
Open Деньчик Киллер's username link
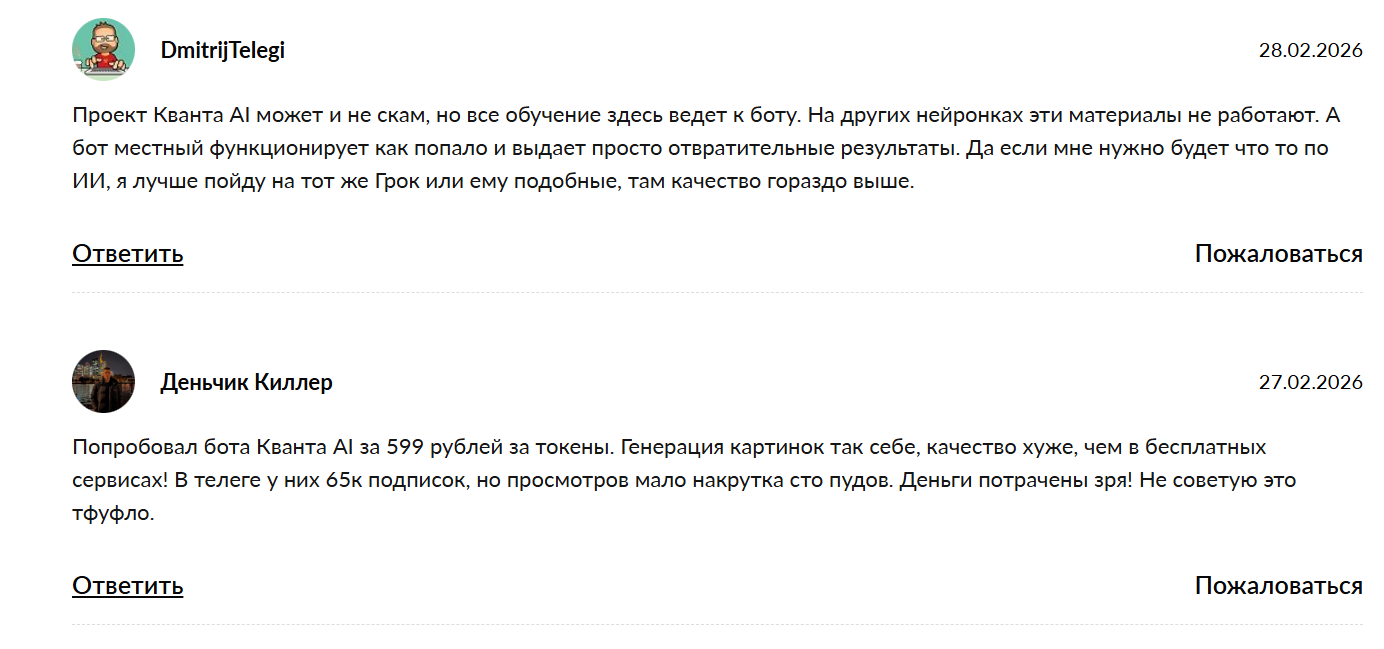pyautogui.click(x=246, y=382)
